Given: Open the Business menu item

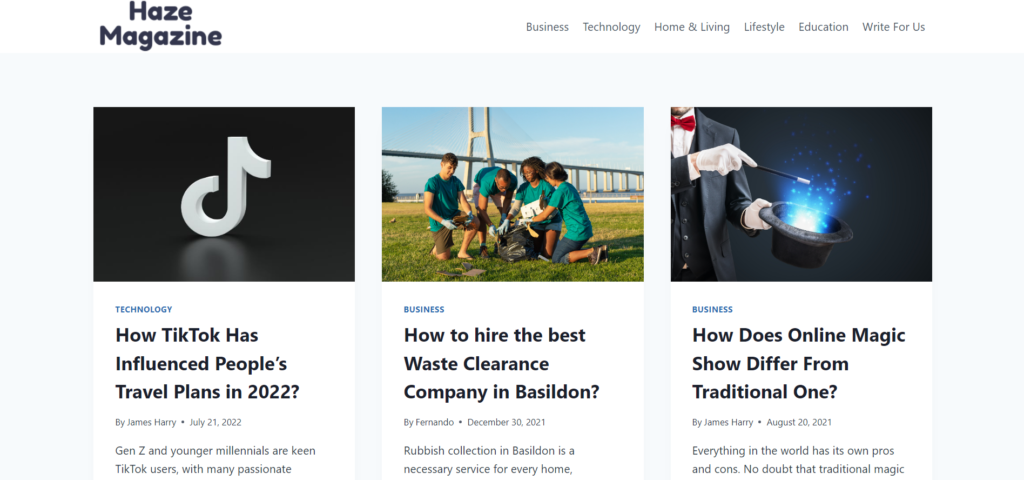Looking at the screenshot, I should 547,27.
